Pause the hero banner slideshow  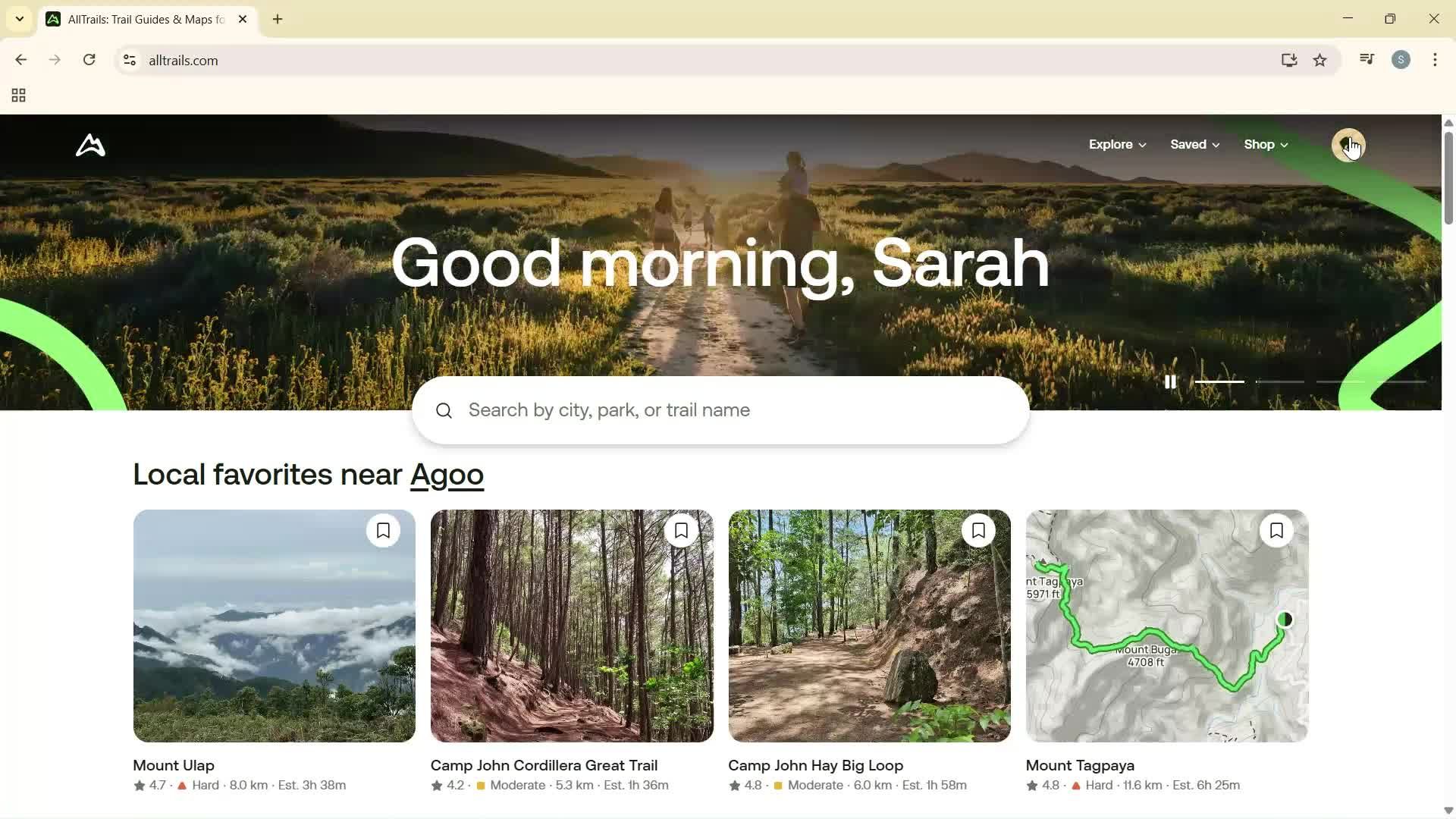(x=1170, y=381)
